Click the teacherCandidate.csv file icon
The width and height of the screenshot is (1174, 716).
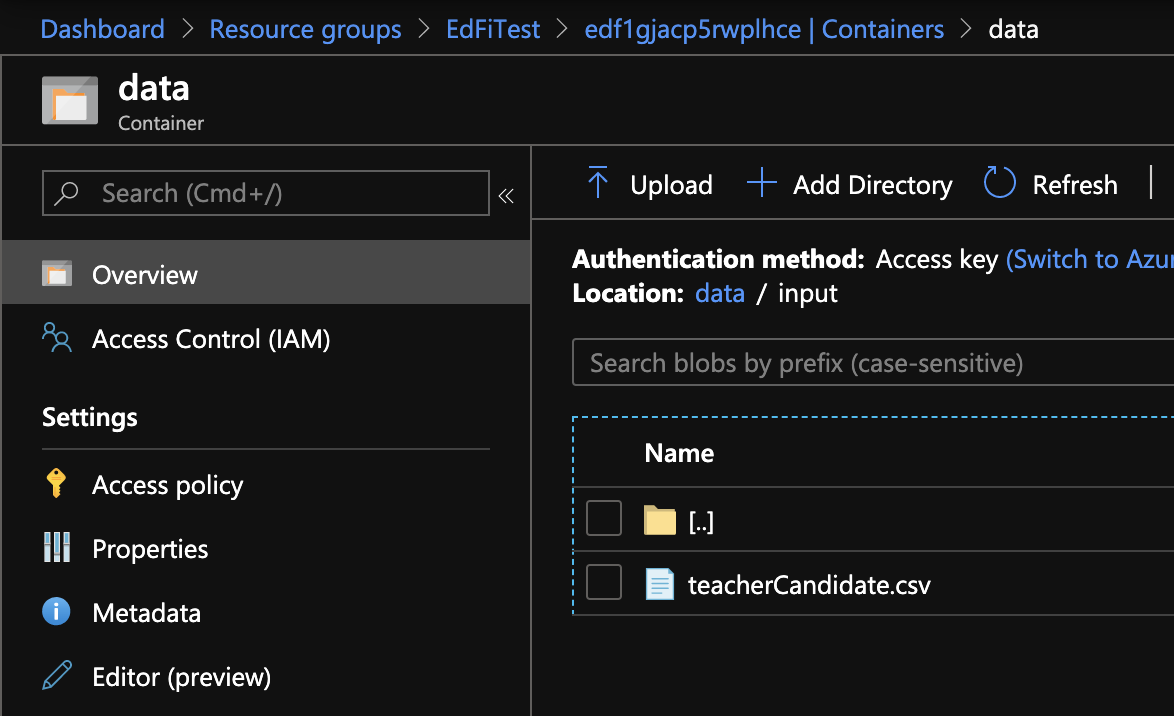coord(660,583)
